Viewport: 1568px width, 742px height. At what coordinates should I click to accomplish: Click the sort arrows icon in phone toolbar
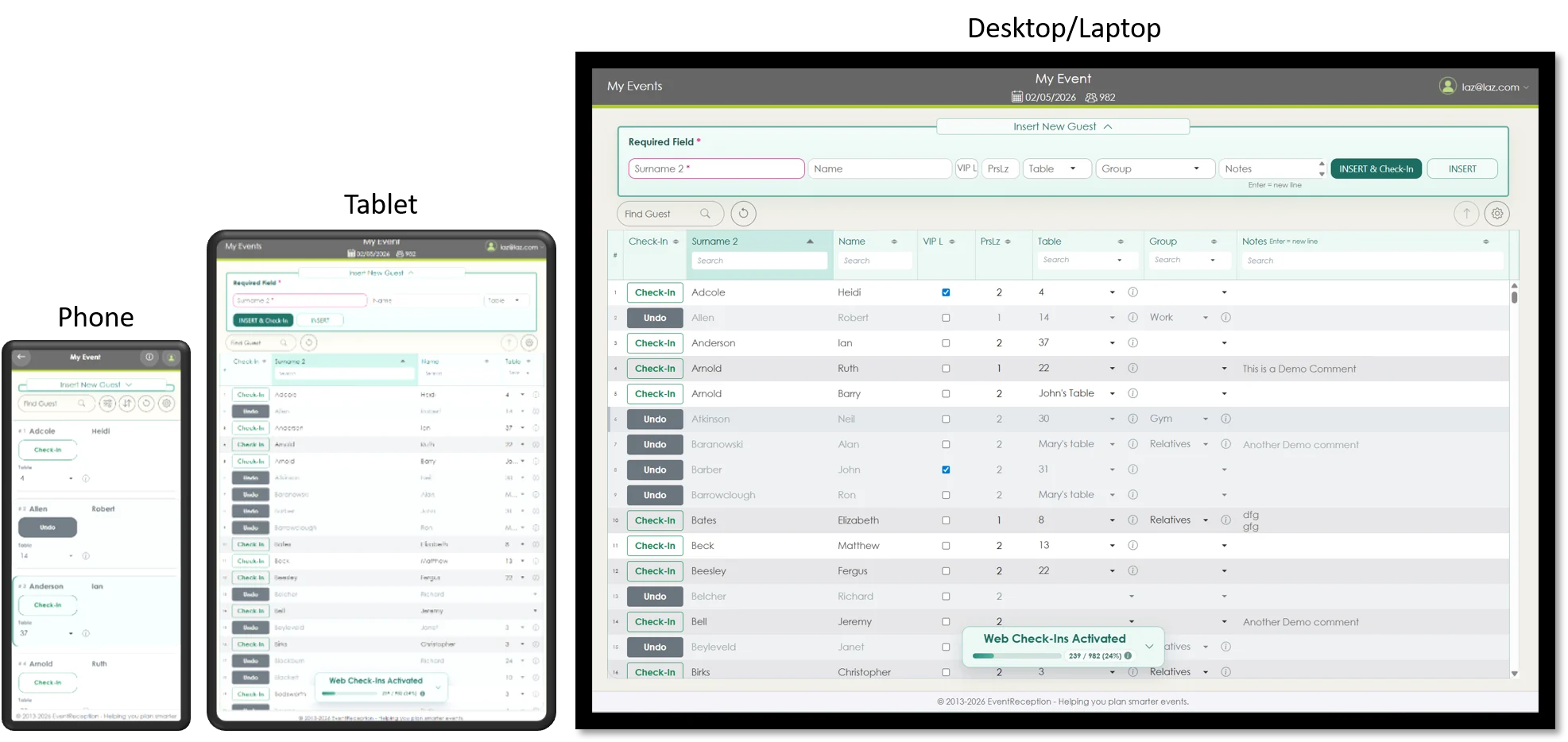point(127,404)
